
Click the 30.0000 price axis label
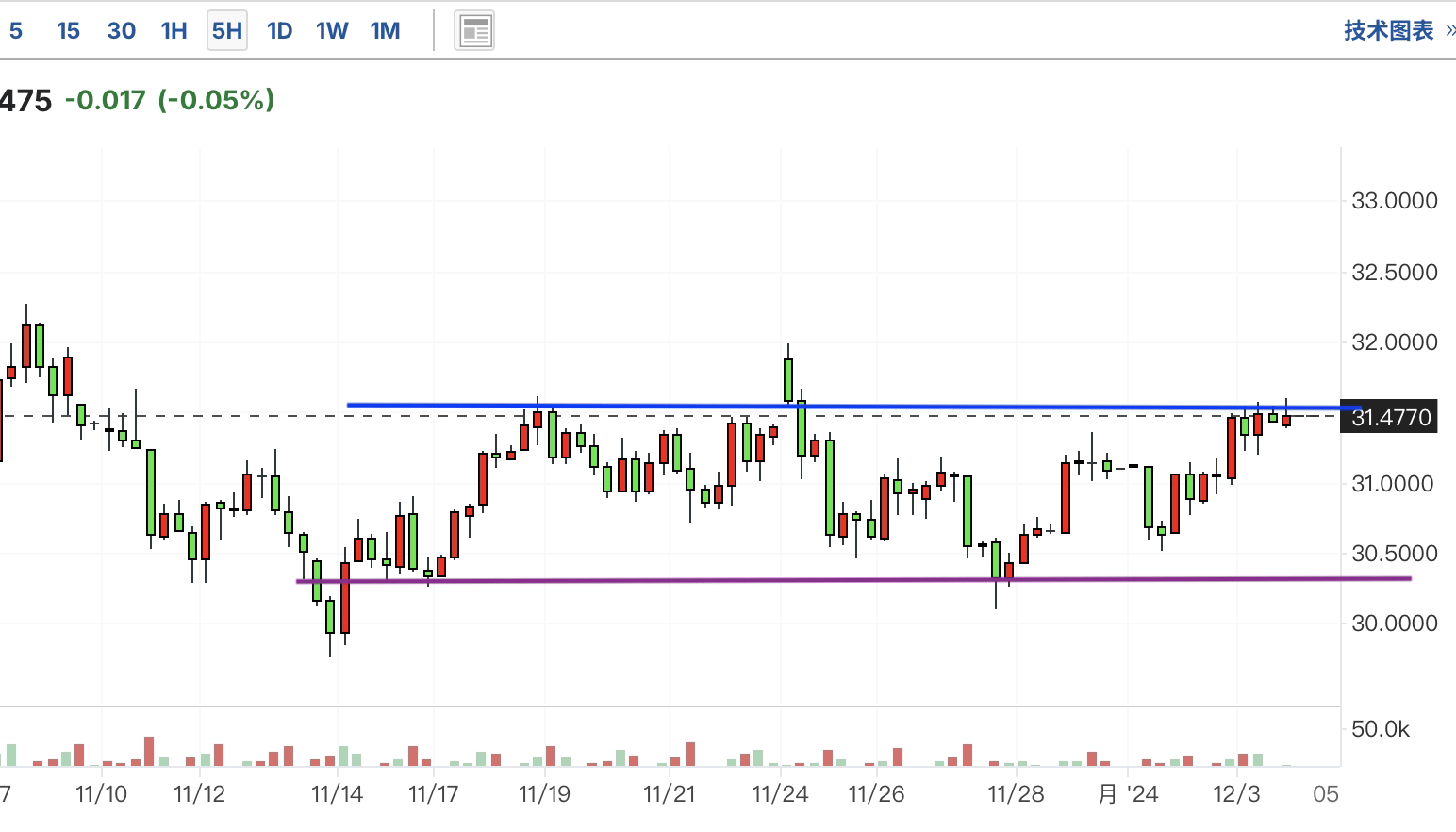pos(1395,624)
